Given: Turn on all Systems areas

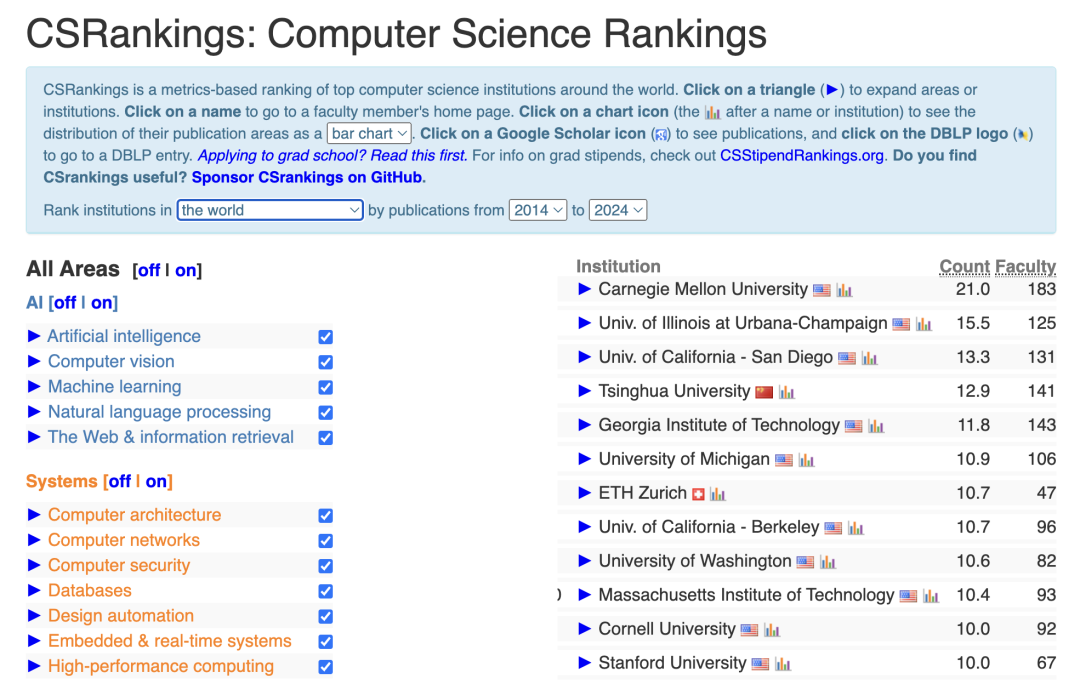Looking at the screenshot, I should click(156, 481).
